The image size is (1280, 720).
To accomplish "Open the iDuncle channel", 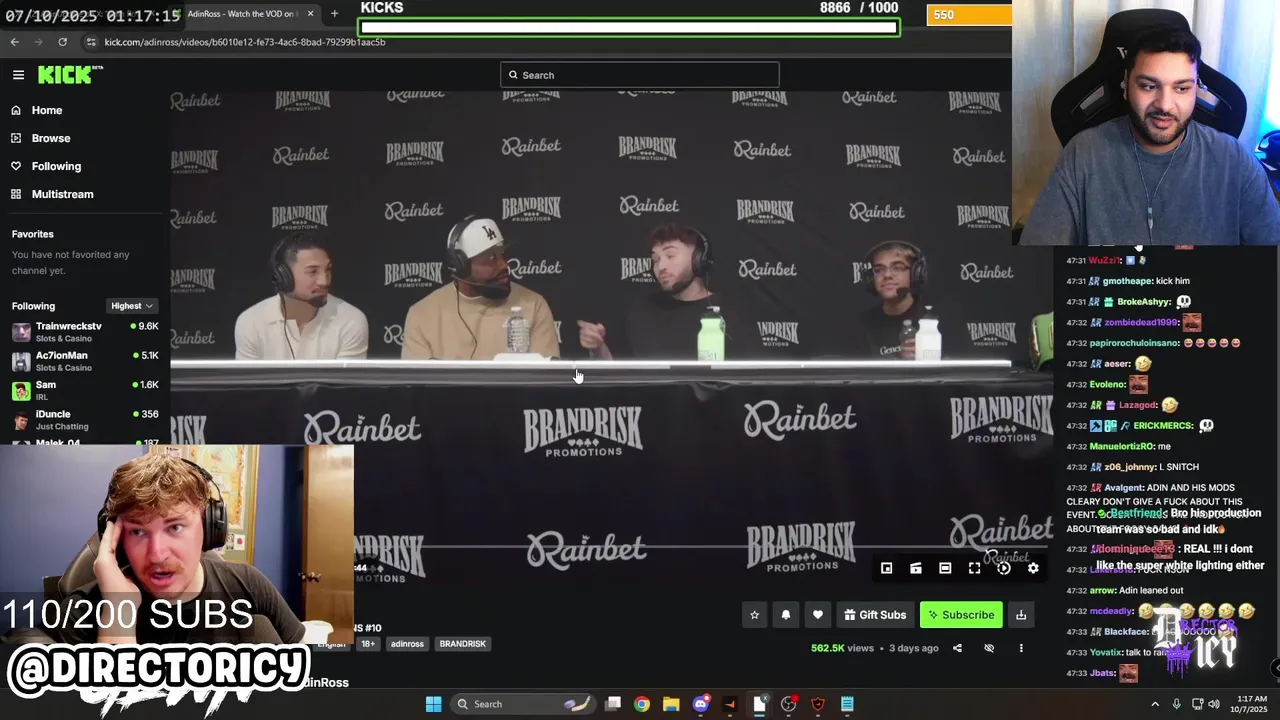I will pyautogui.click(x=85, y=419).
